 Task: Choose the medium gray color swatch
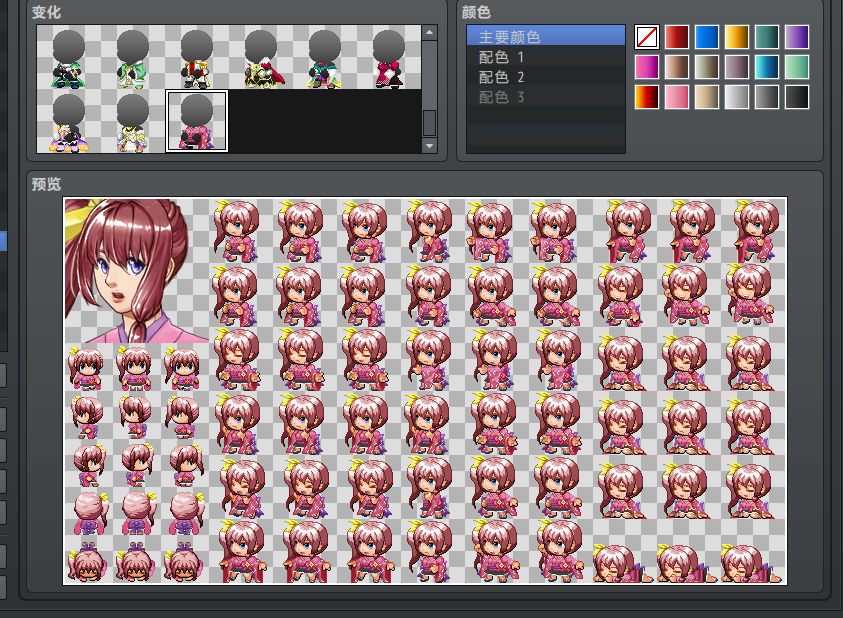coord(767,97)
